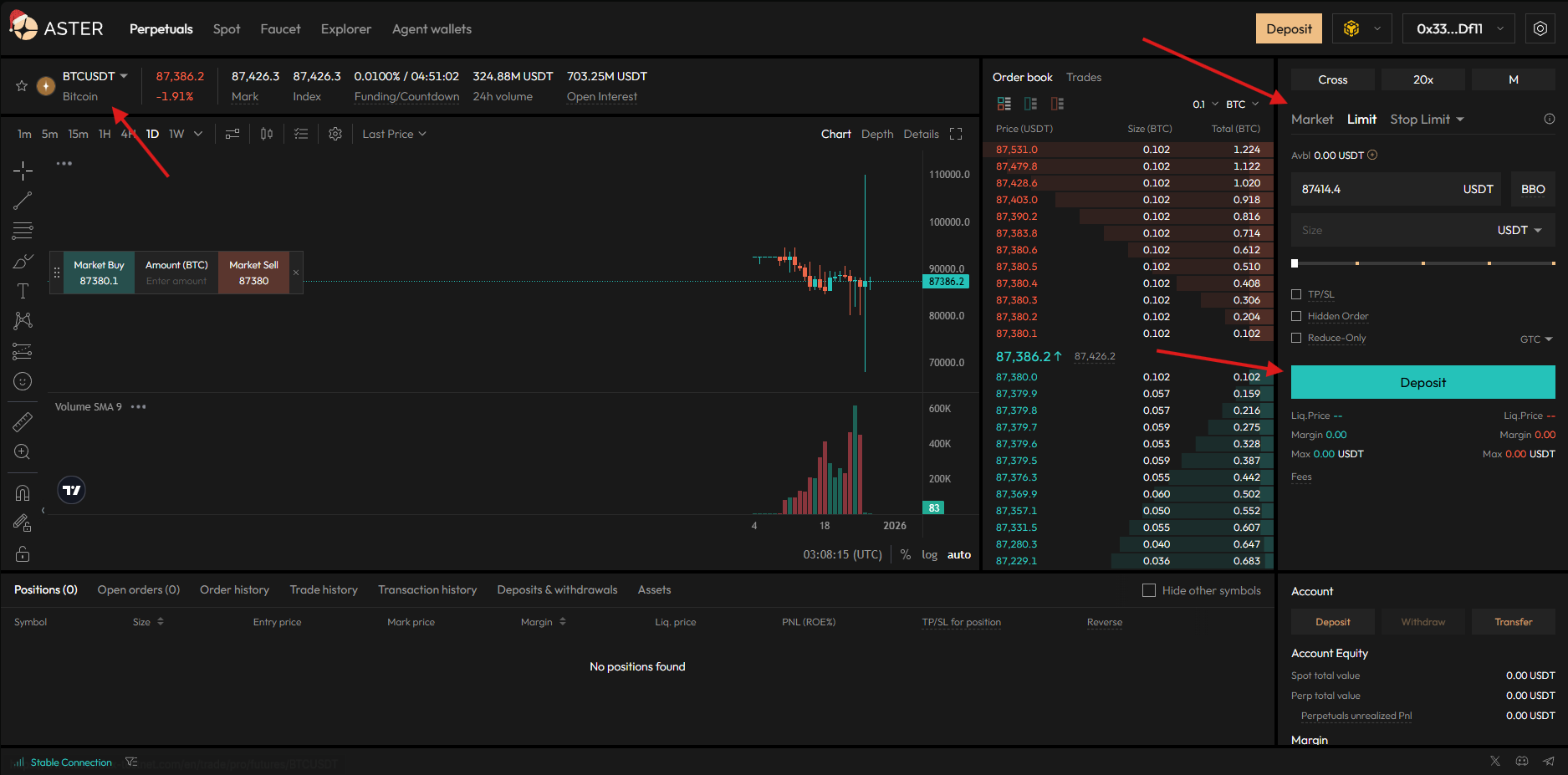Enable the TP/SL checkbox
Screen dimensions: 1568x775
pyautogui.click(x=1296, y=294)
